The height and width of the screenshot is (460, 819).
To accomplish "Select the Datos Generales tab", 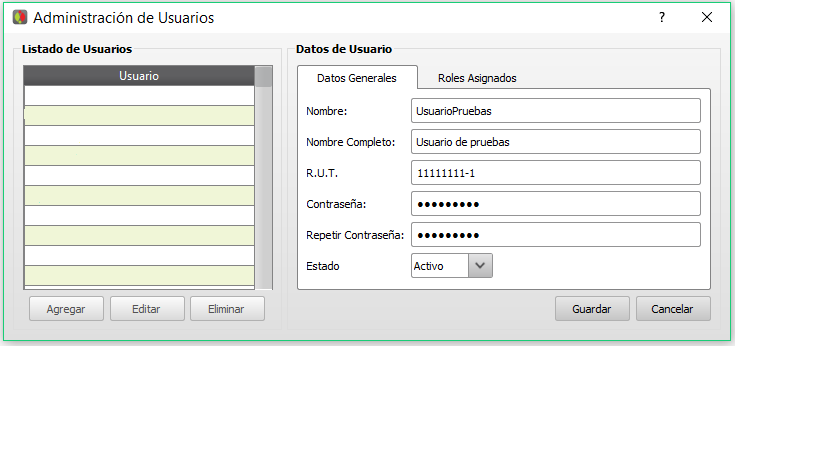I will tap(356, 78).
